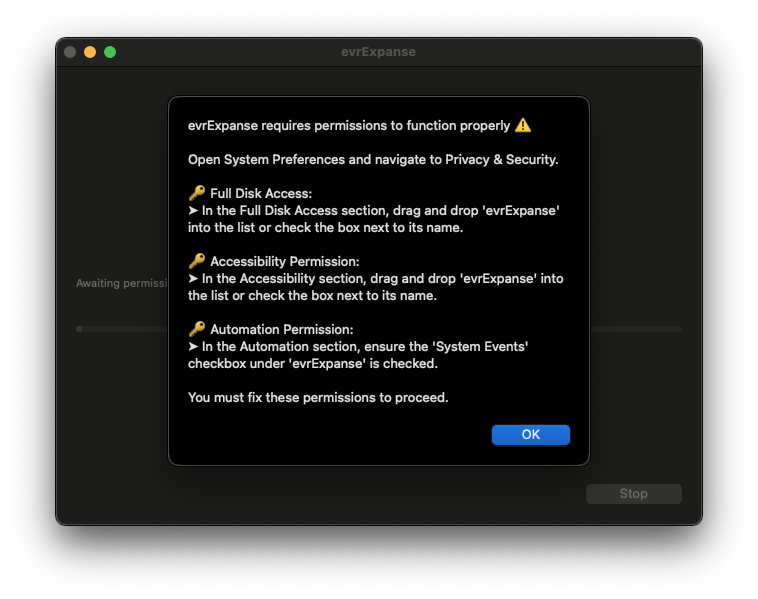Click the yellow minimize window button
This screenshot has height=599, width=758.
pos(90,52)
